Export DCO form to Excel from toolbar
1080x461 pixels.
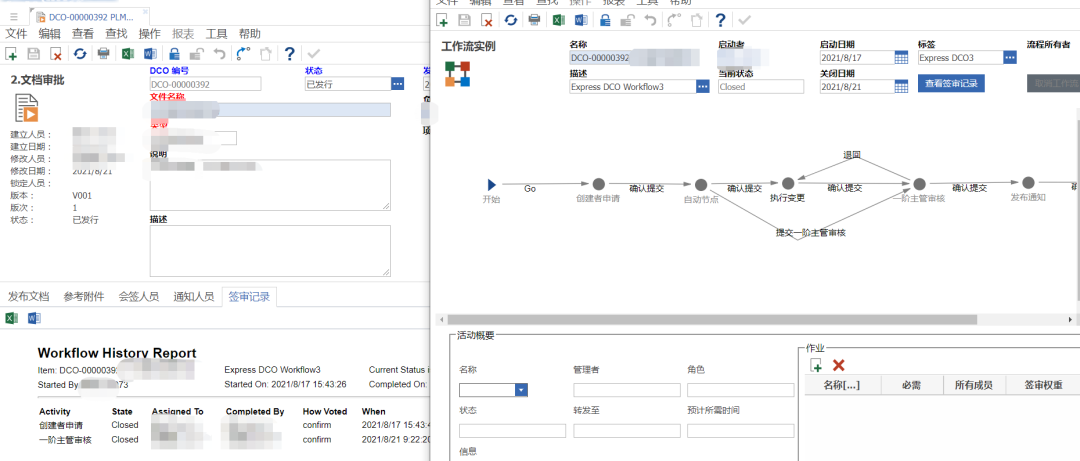coord(127,54)
